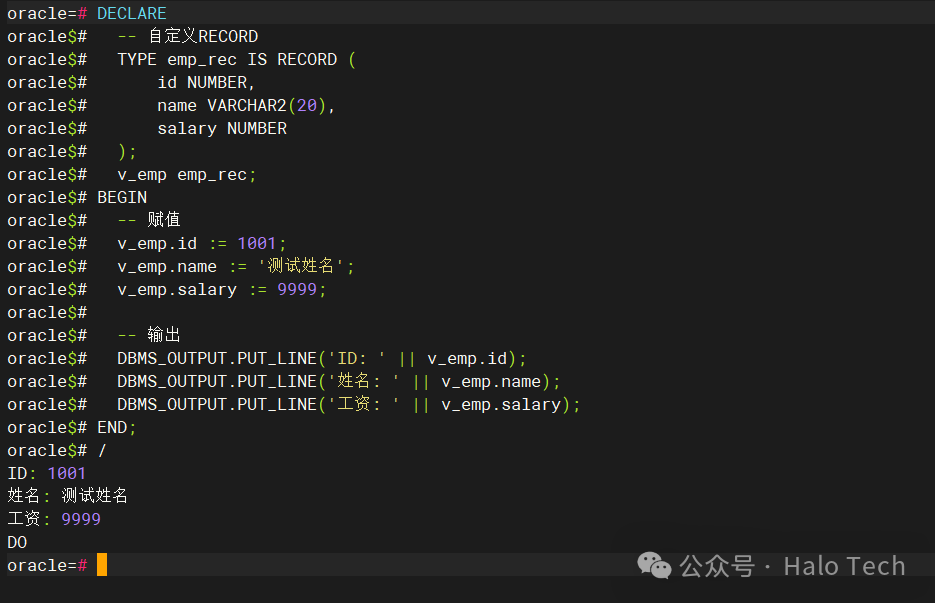Click the BEGIN keyword

[122, 197]
